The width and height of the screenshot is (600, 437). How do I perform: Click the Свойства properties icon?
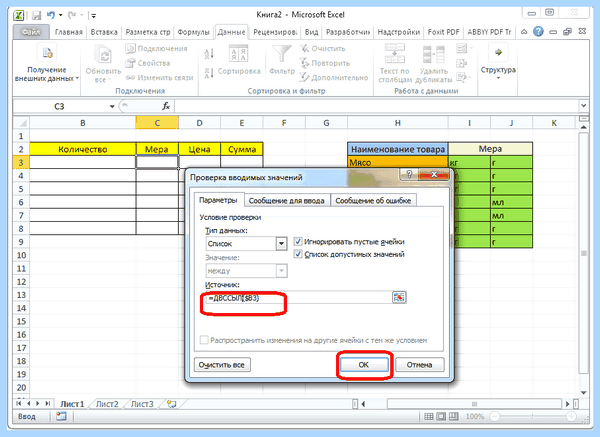130,63
